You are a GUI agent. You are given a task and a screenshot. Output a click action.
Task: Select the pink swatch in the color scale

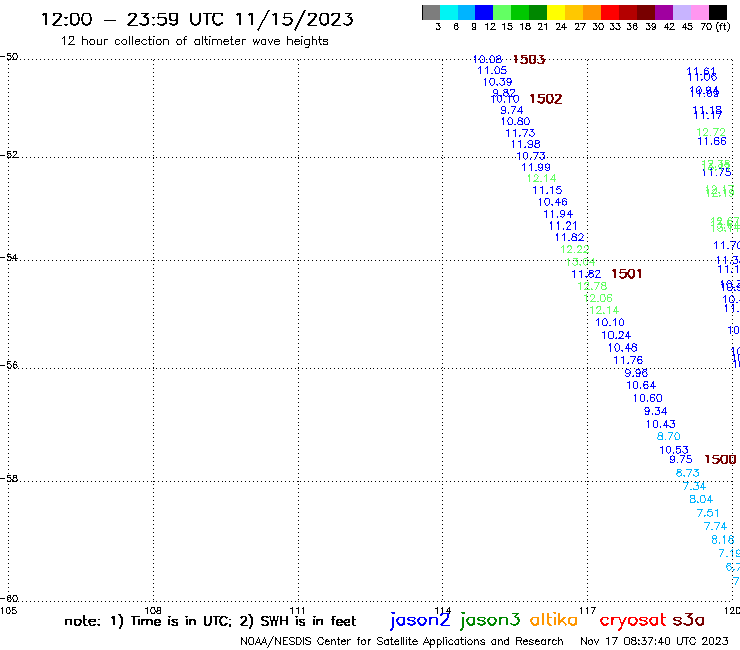click(x=699, y=12)
